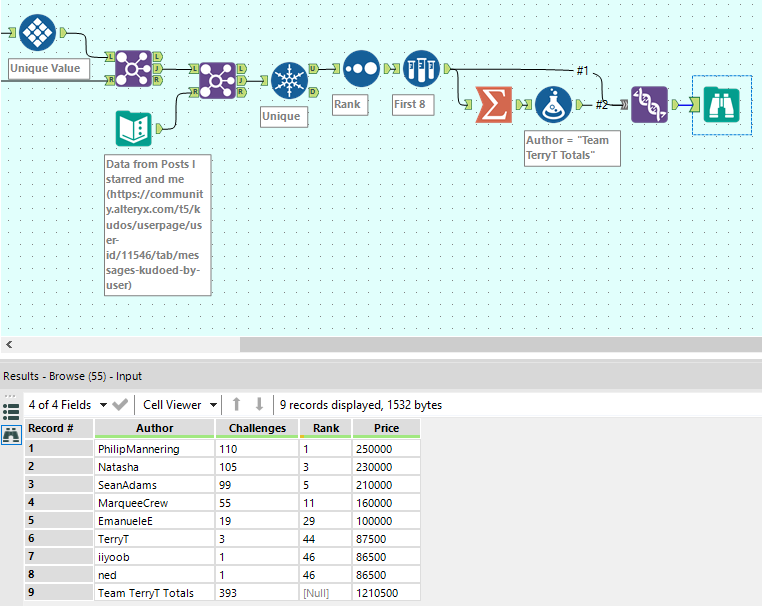This screenshot has height=606, width=762.
Task: Click the #1 connection label
Action: [583, 71]
